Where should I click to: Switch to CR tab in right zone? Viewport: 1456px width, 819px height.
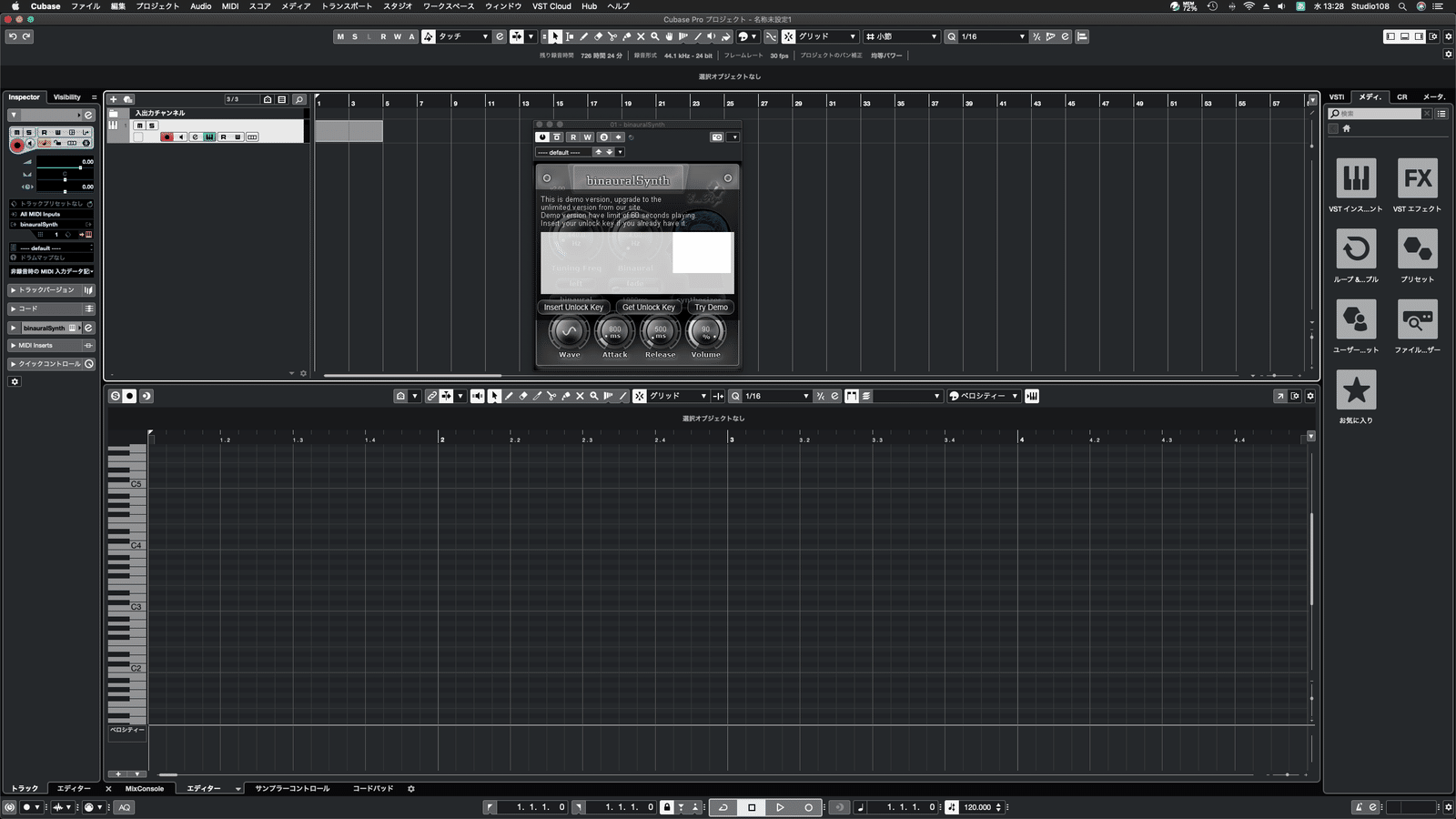1402,97
